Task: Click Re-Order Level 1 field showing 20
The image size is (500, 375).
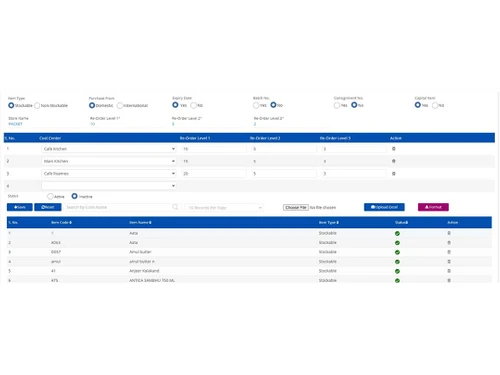Action: point(214,173)
